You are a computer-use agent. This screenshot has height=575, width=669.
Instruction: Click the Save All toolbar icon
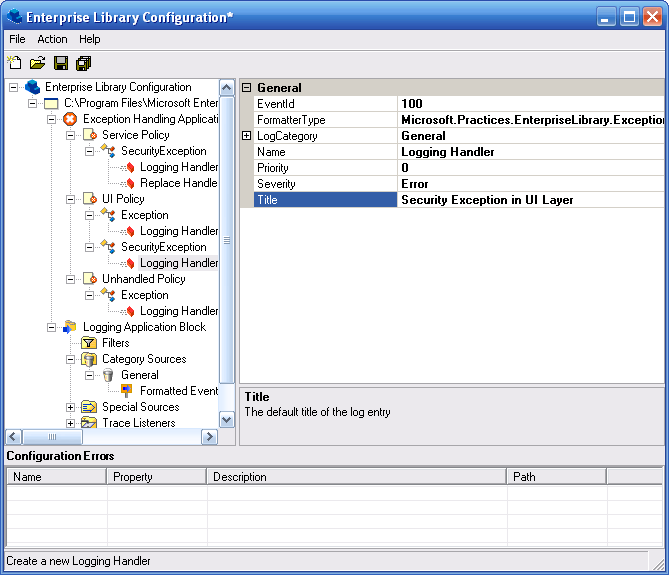coord(83,63)
